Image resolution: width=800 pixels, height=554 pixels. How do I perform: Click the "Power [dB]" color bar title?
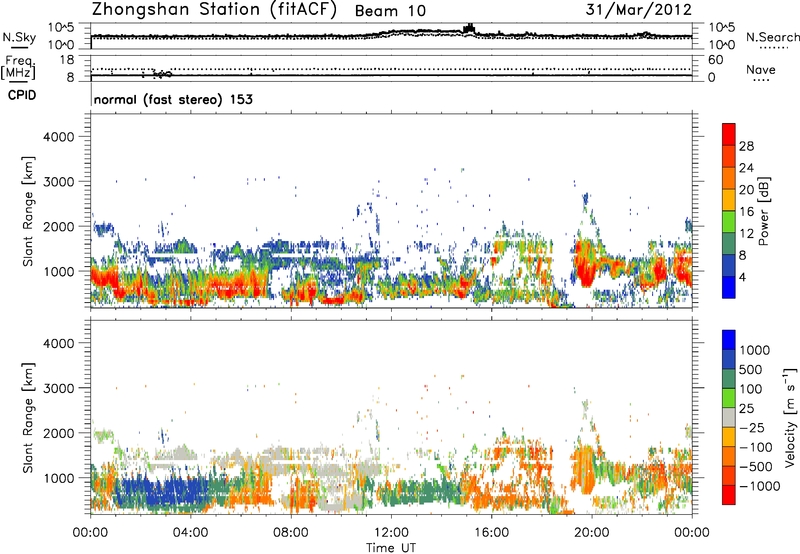[763, 211]
